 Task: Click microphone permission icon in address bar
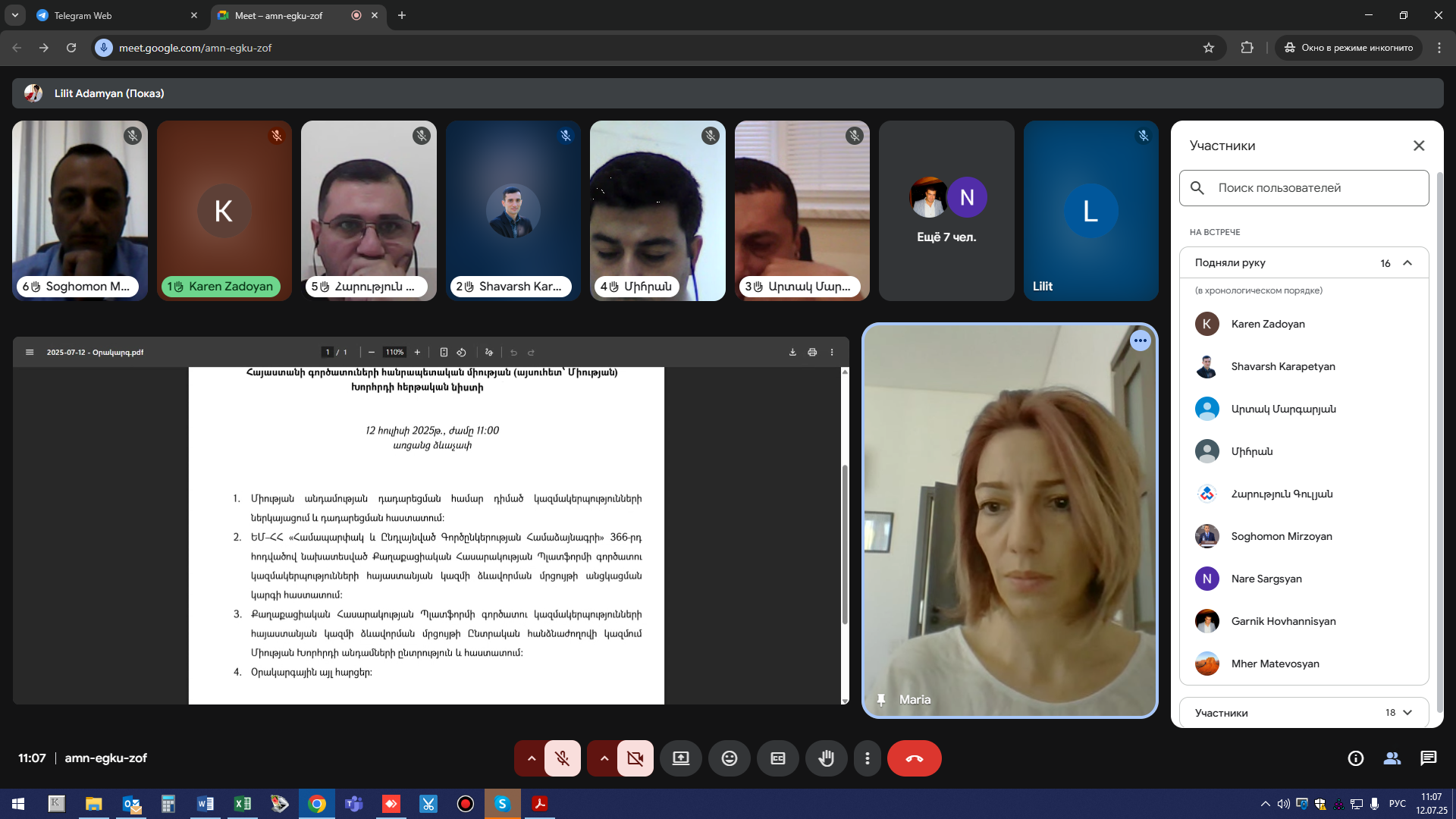[x=104, y=48]
